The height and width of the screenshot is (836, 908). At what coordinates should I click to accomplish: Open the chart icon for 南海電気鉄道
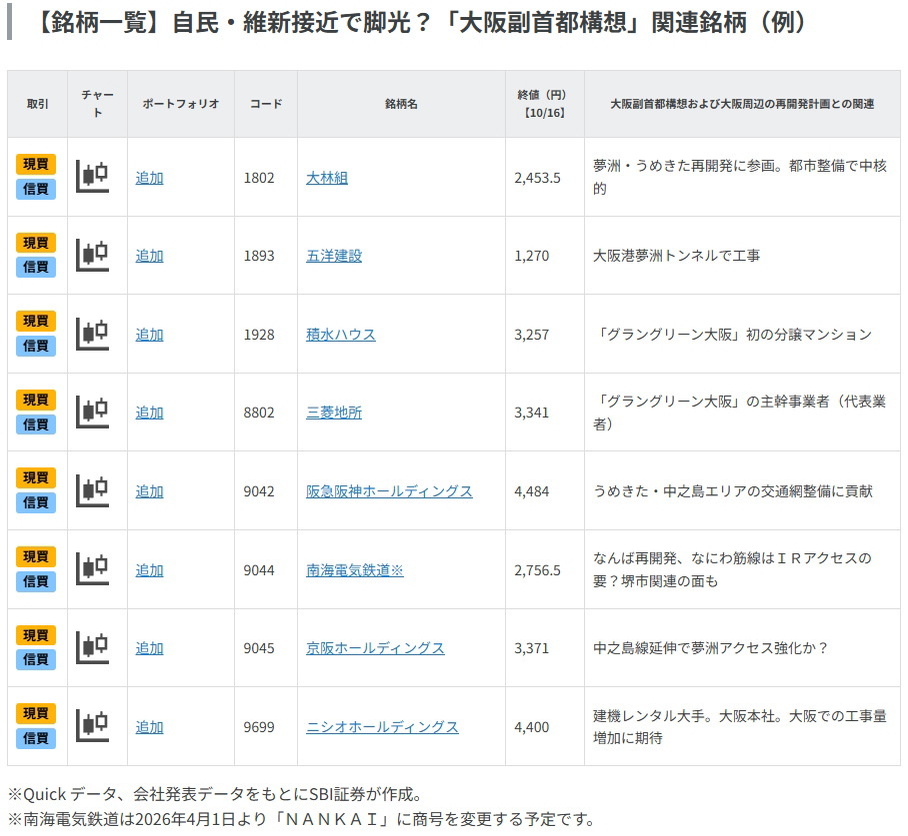[x=92, y=569]
